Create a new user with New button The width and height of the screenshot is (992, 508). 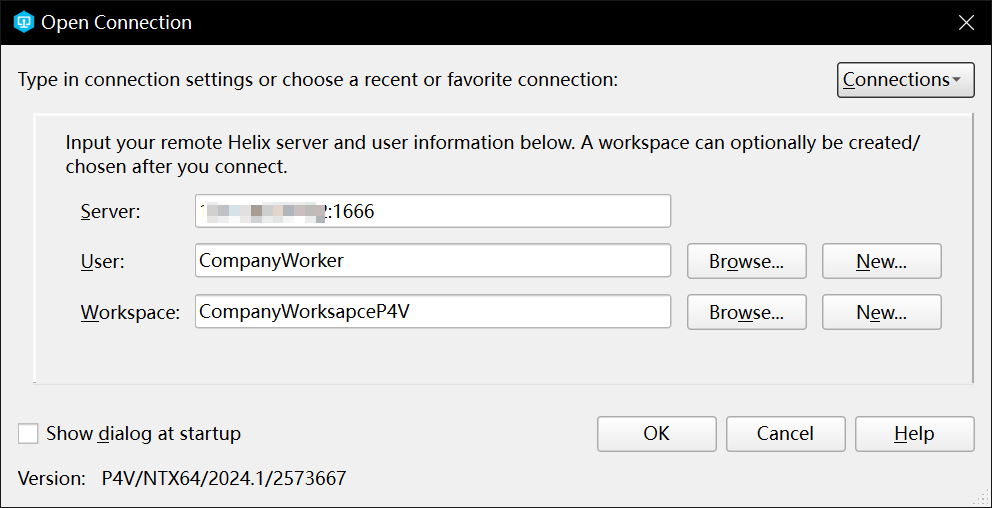tap(882, 261)
